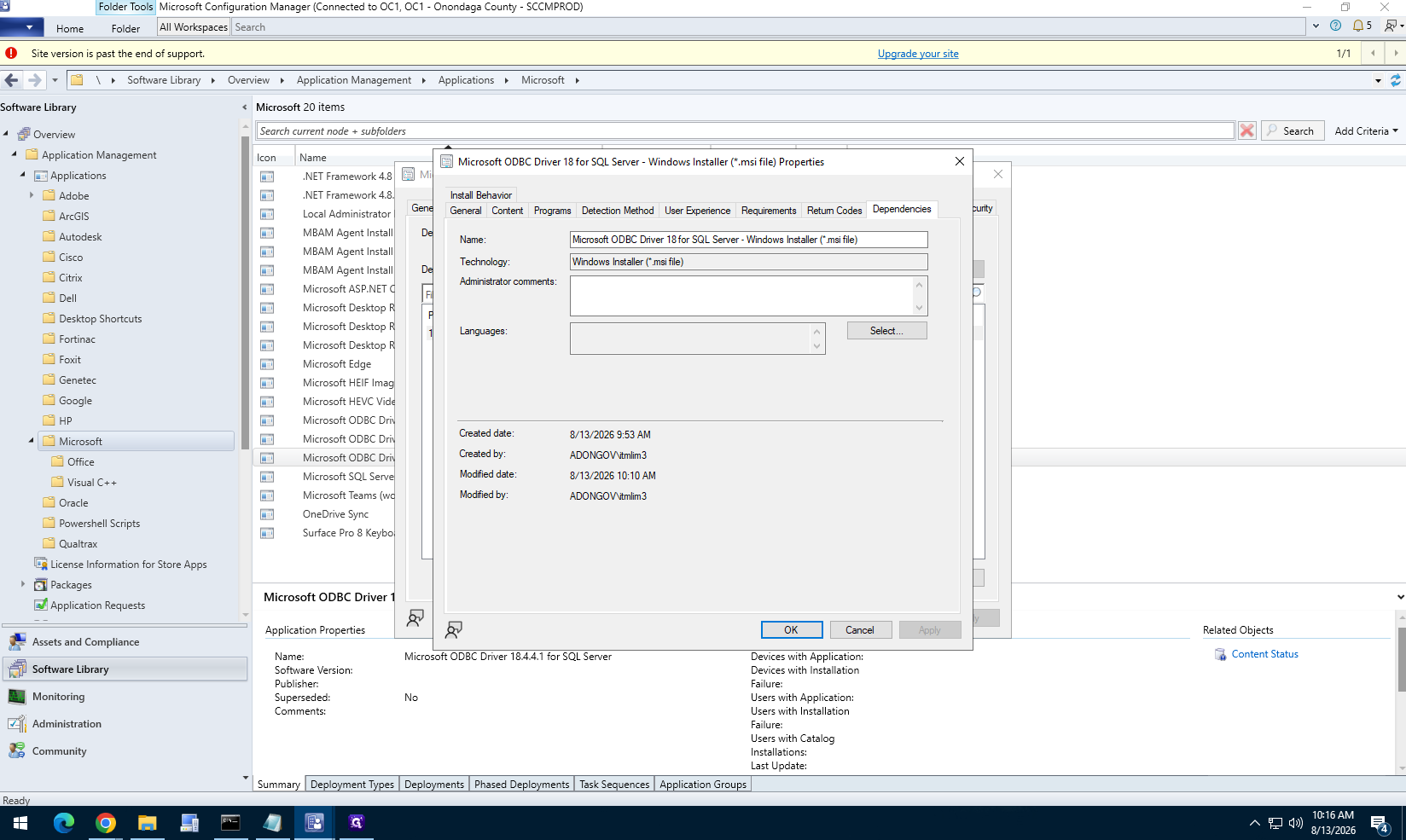Open the Folder ribbon tab
The width and height of the screenshot is (1406, 840).
(125, 28)
